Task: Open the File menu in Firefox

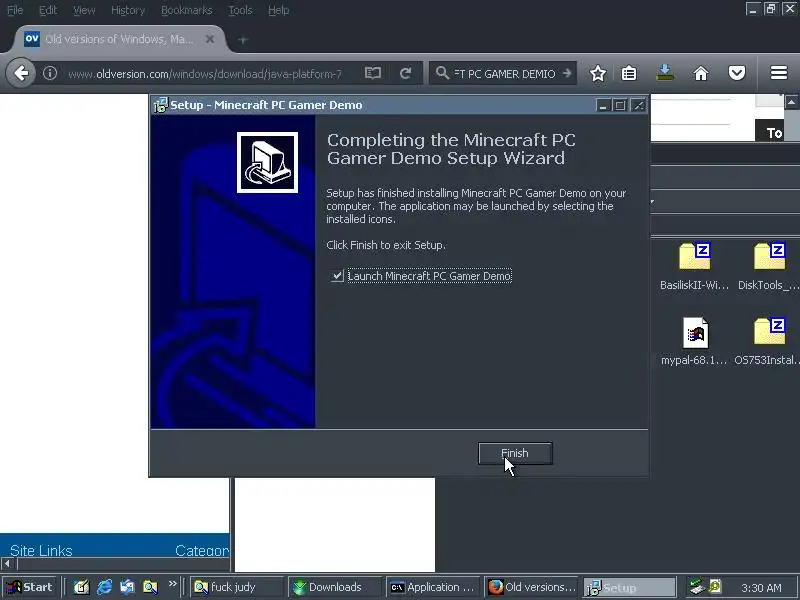Action: coord(15,10)
